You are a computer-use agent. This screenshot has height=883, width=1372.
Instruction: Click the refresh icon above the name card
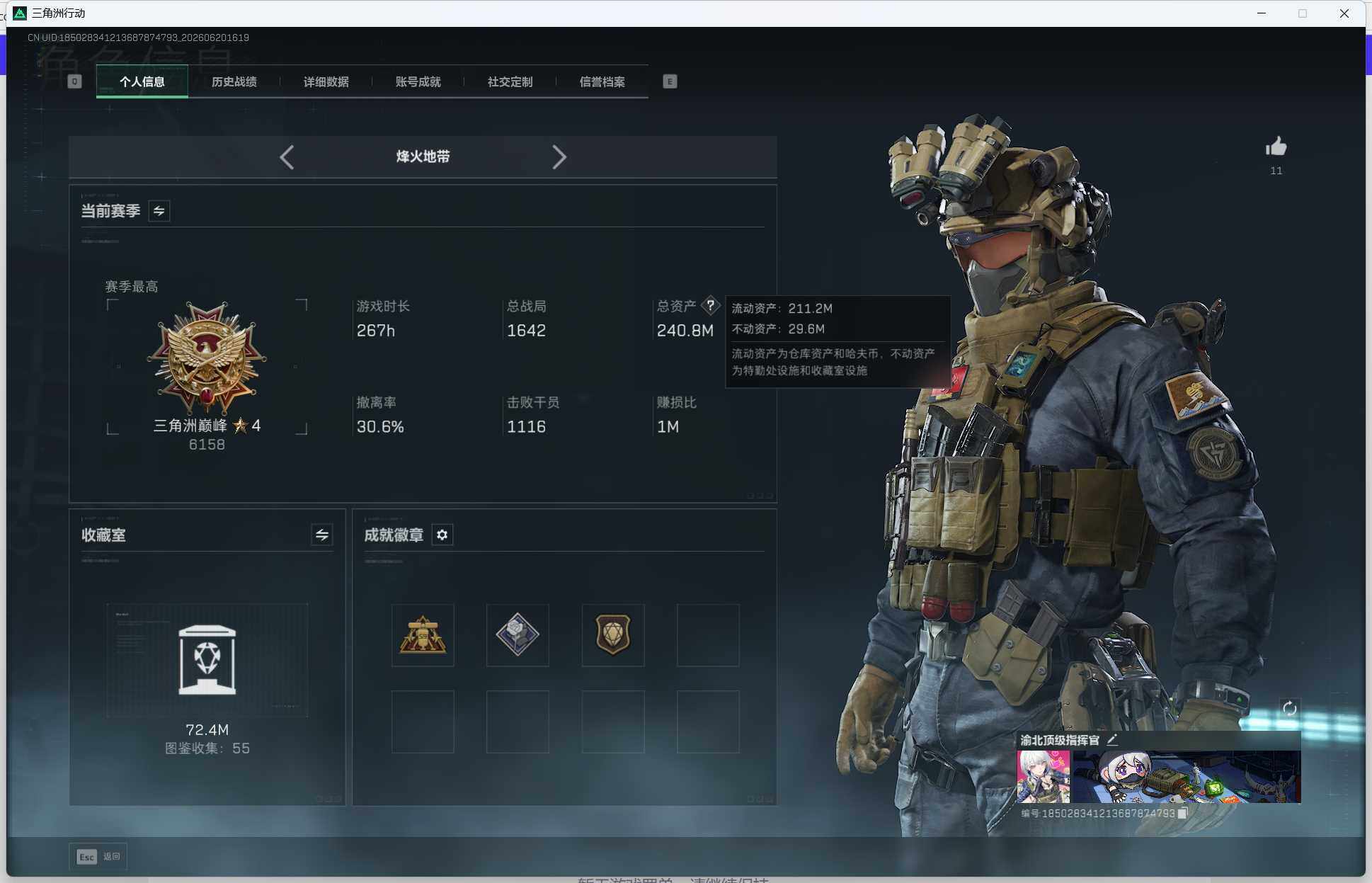[x=1290, y=708]
